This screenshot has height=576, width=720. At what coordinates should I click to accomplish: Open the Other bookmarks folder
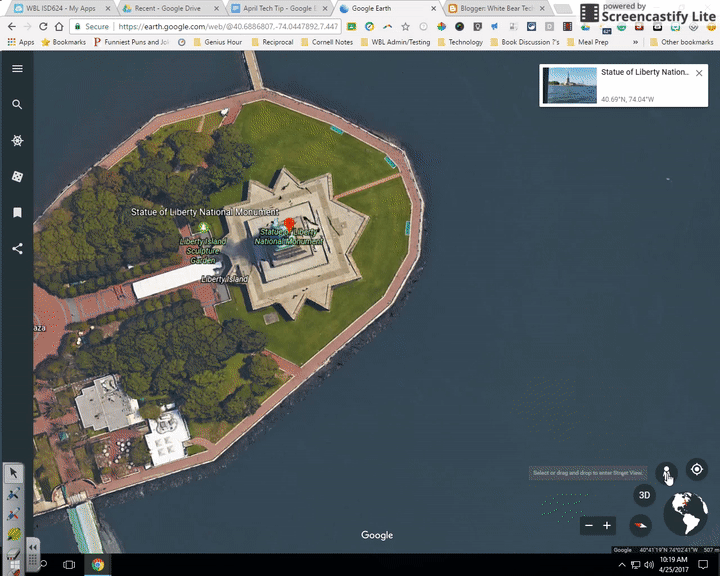681,42
